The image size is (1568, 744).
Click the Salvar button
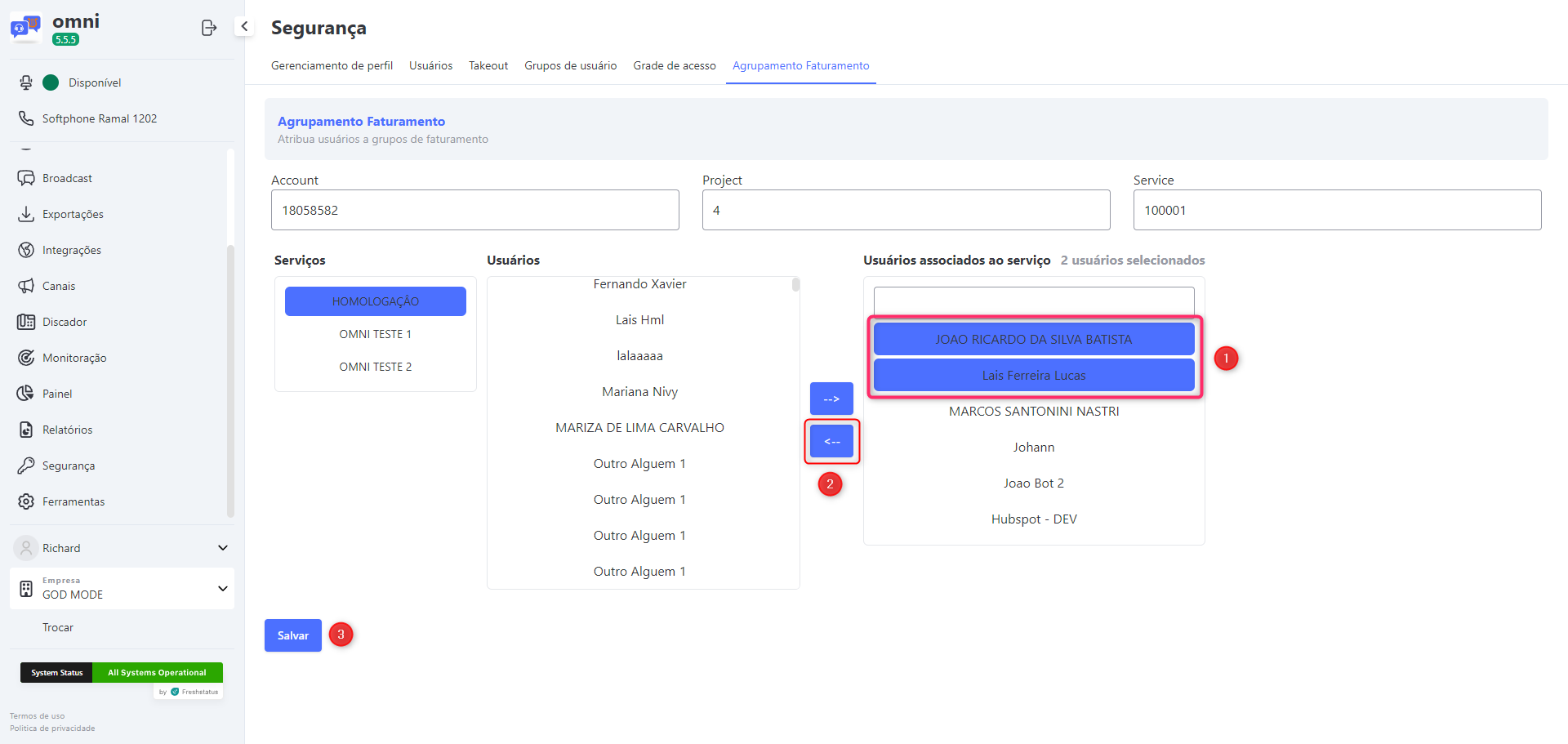pyautogui.click(x=292, y=635)
